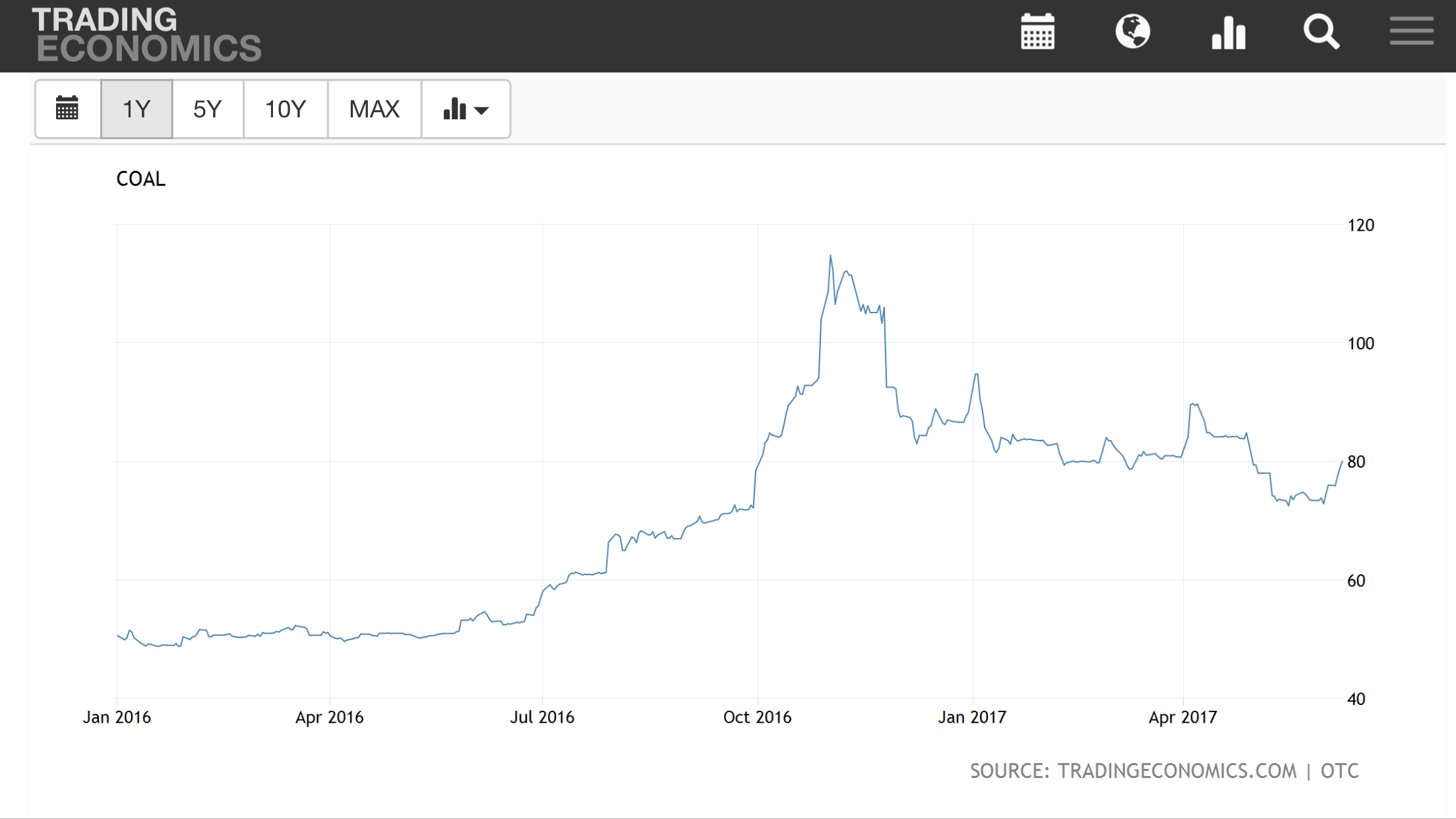The image size is (1456, 819).
Task: Expand the chart type dropdown
Action: click(x=466, y=109)
